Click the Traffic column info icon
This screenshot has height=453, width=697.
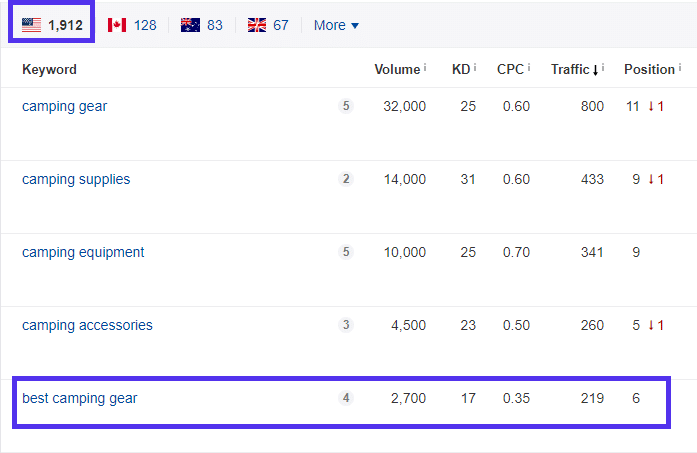point(603,68)
